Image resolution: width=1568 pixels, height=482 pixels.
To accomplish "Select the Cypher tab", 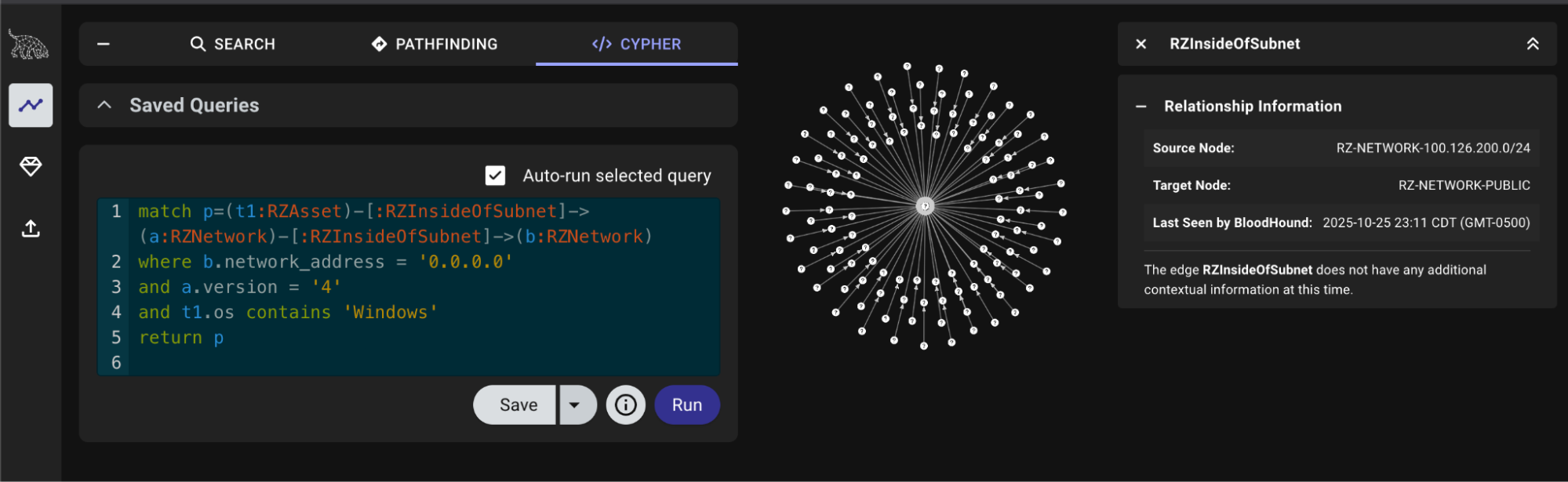I will click(636, 45).
